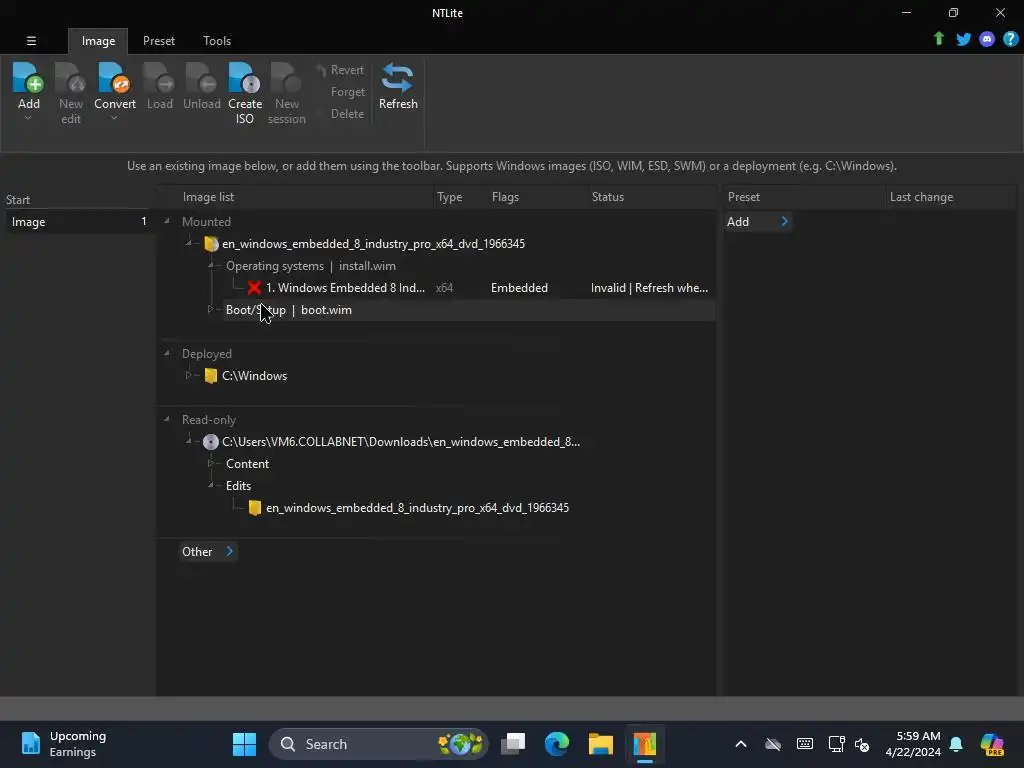Click the Refresh toolbar icon
The width and height of the screenshot is (1024, 768).
point(398,78)
